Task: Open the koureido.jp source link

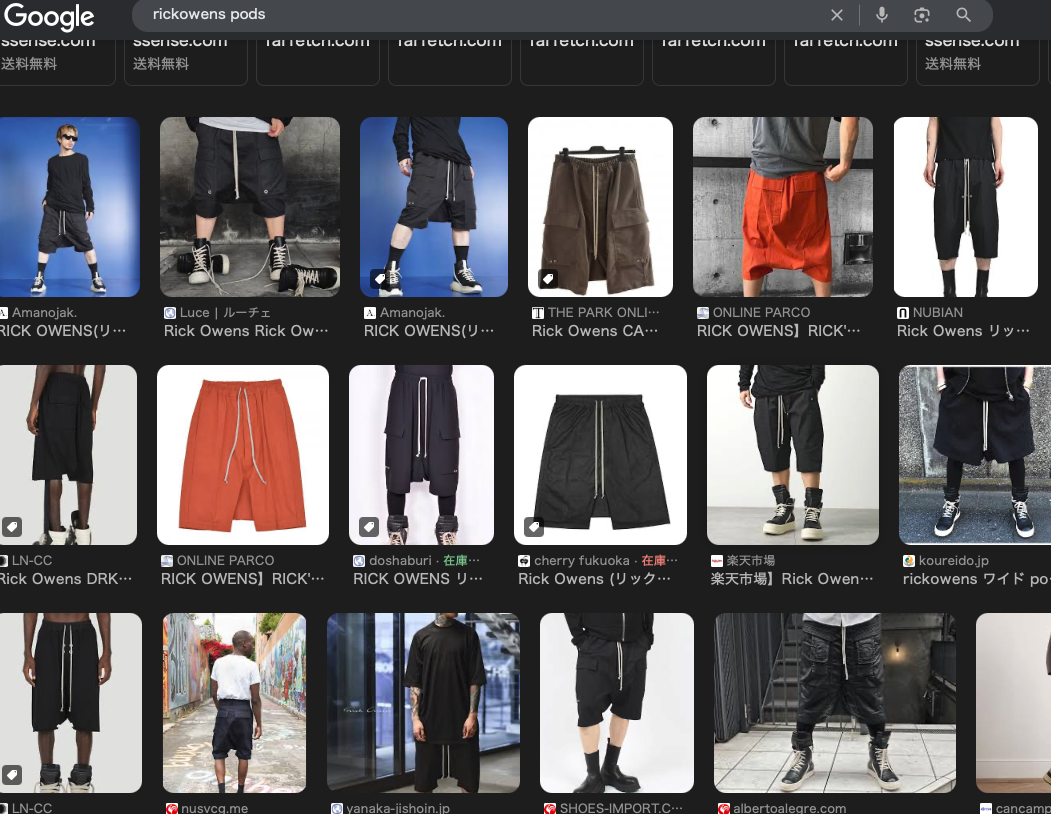Action: point(954,561)
